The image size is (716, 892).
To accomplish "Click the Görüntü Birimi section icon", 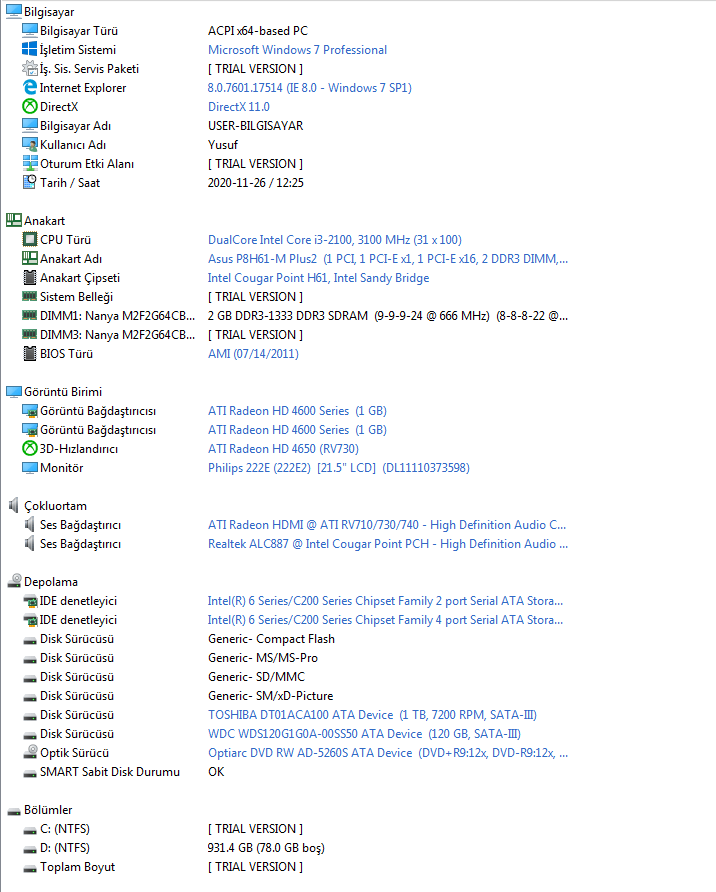I will [x=14, y=391].
